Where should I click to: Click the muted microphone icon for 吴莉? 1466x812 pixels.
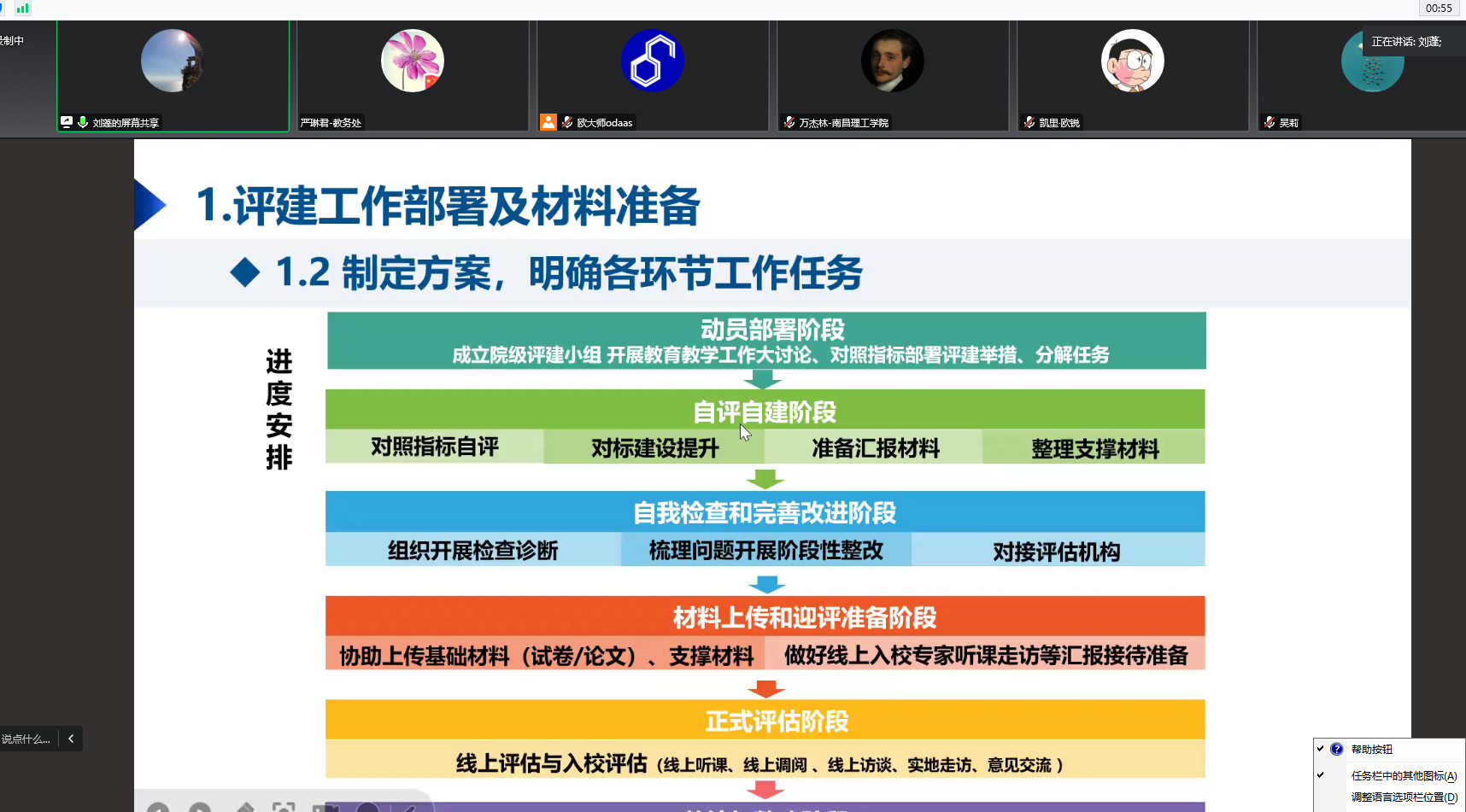pyautogui.click(x=1270, y=122)
